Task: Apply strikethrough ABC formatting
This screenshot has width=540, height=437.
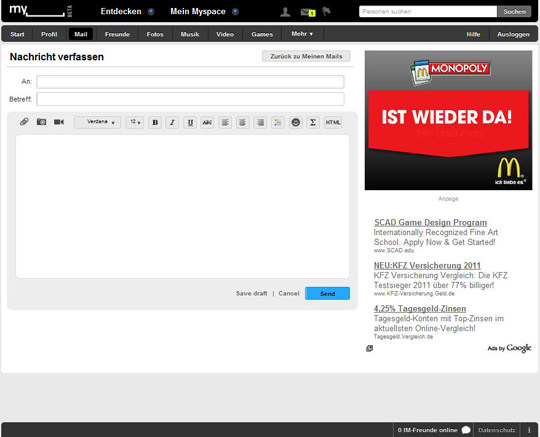Action: pos(207,122)
